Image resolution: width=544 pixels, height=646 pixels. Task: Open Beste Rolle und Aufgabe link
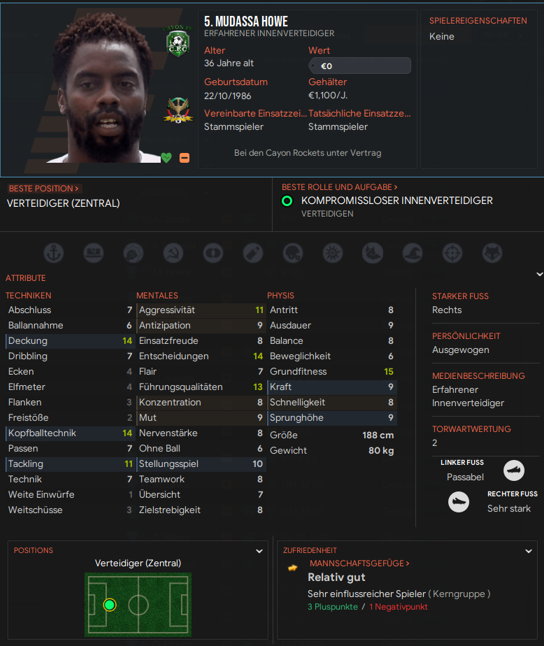point(340,187)
